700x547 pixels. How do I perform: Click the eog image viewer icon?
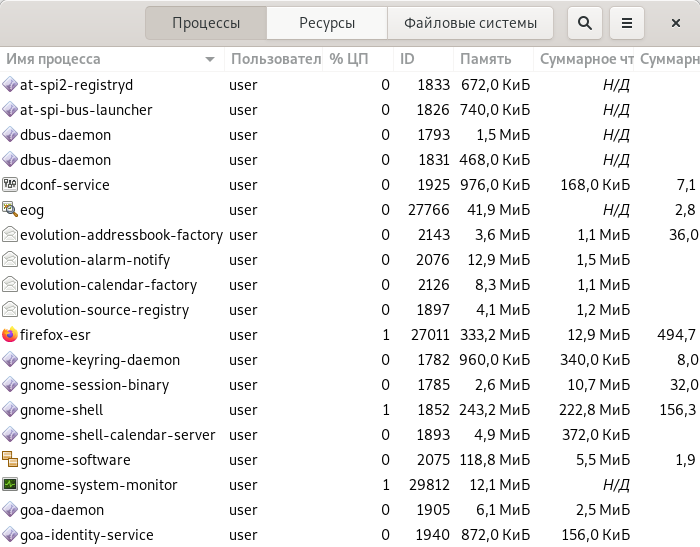pyautogui.click(x=10, y=210)
